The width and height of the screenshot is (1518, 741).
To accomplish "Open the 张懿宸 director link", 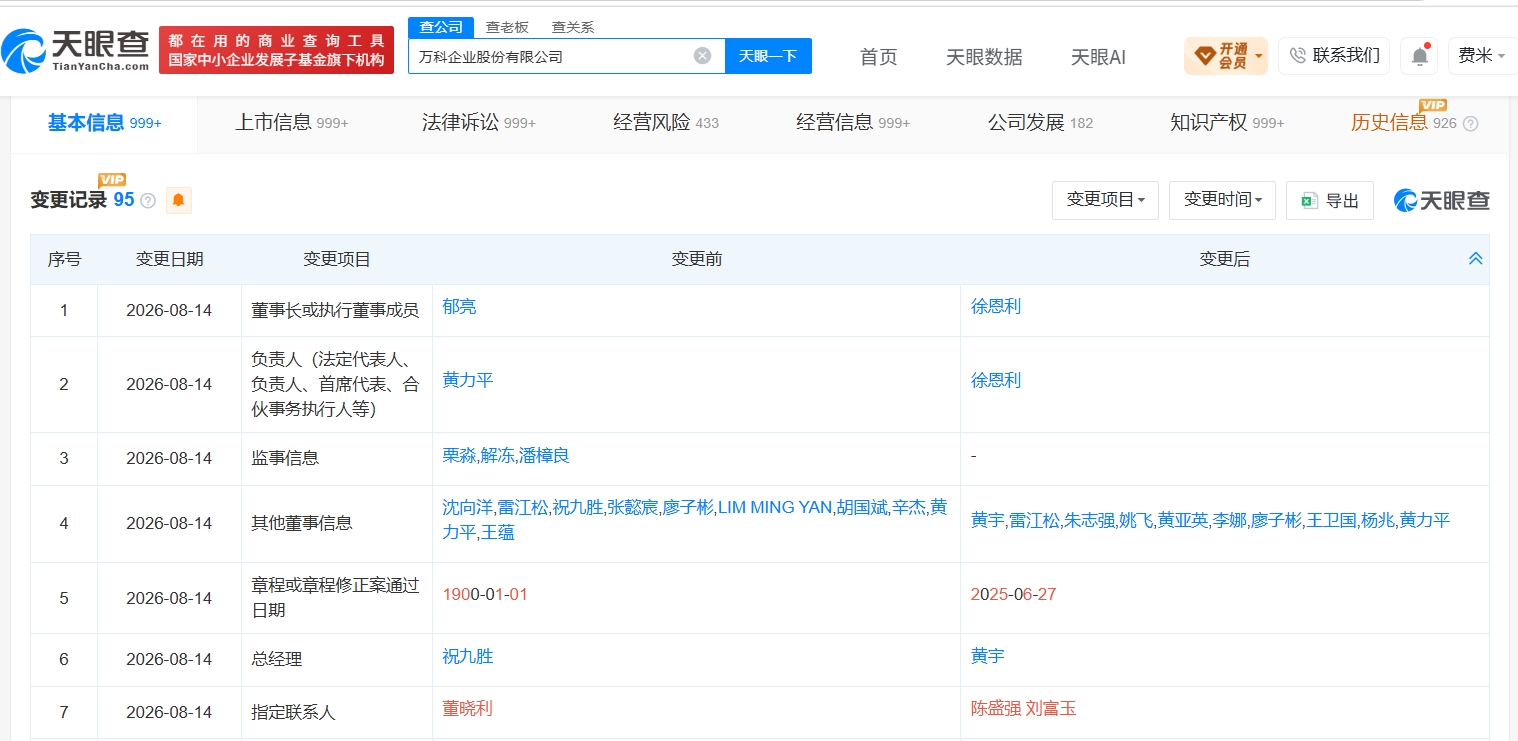I will click(633, 508).
